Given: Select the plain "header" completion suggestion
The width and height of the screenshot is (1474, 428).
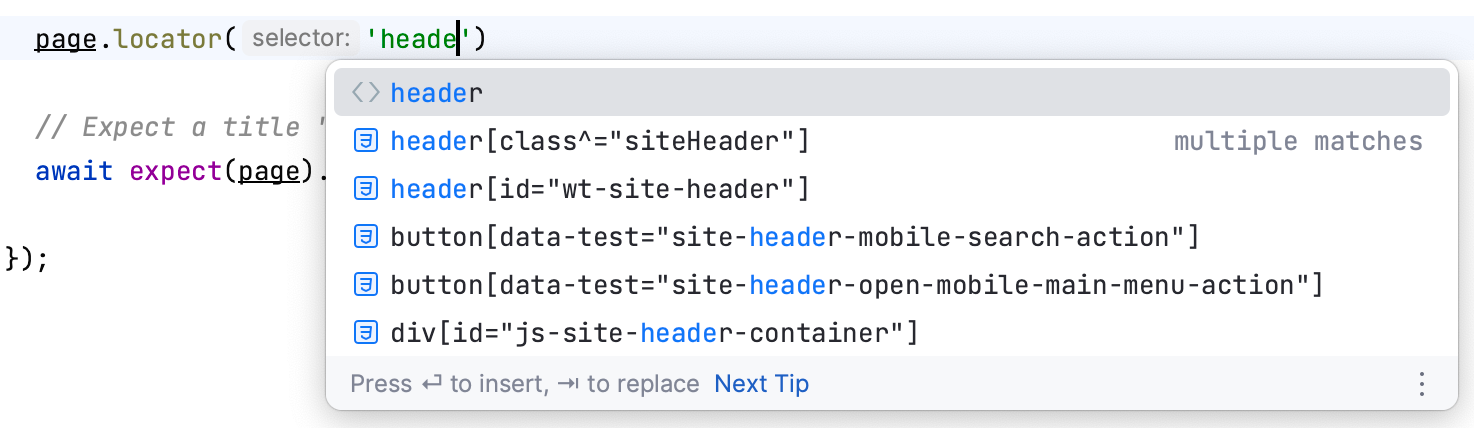Looking at the screenshot, I should [437, 93].
